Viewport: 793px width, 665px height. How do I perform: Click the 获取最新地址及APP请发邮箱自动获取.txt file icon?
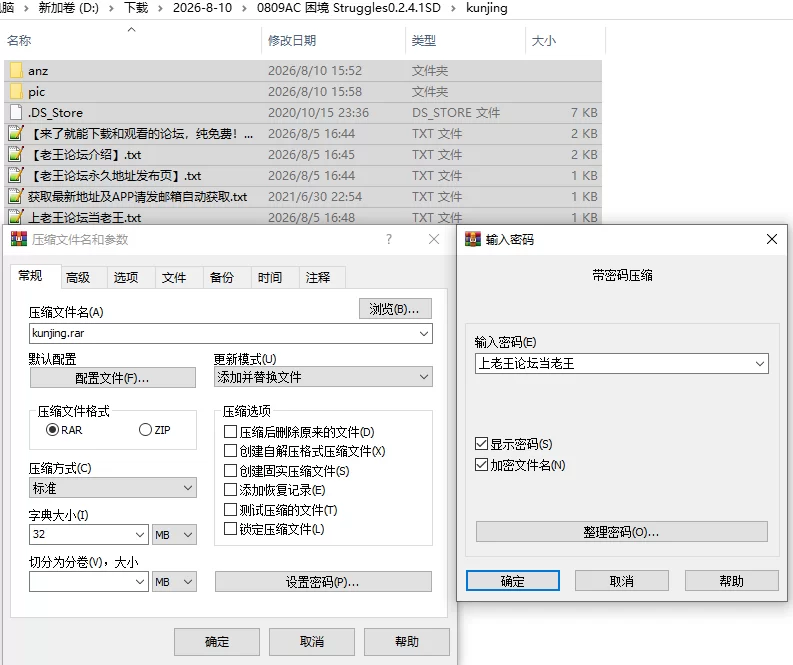click(x=16, y=196)
